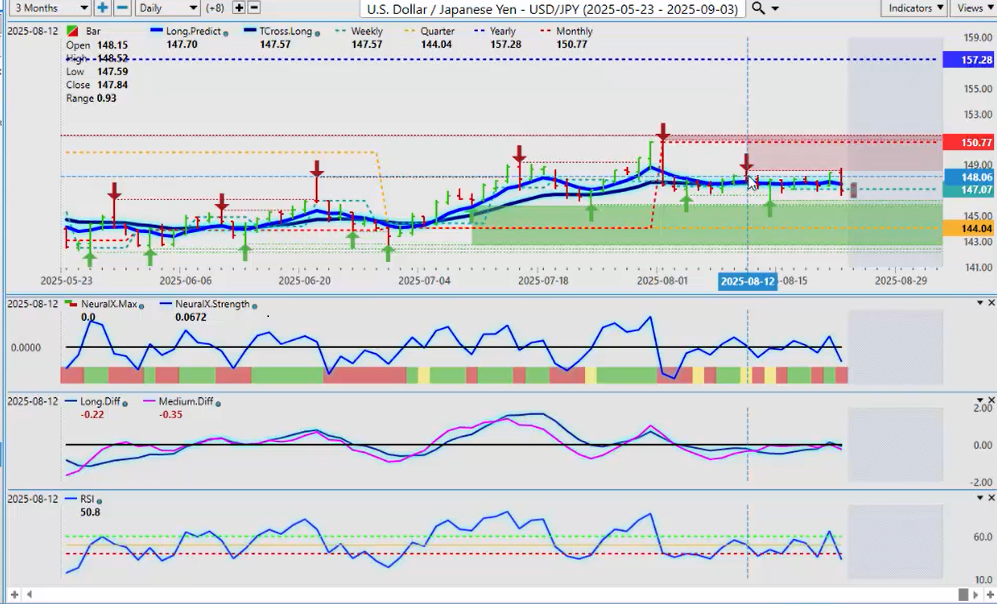Click the red-green Bar chart type icon
The height and width of the screenshot is (604, 997).
[x=72, y=32]
